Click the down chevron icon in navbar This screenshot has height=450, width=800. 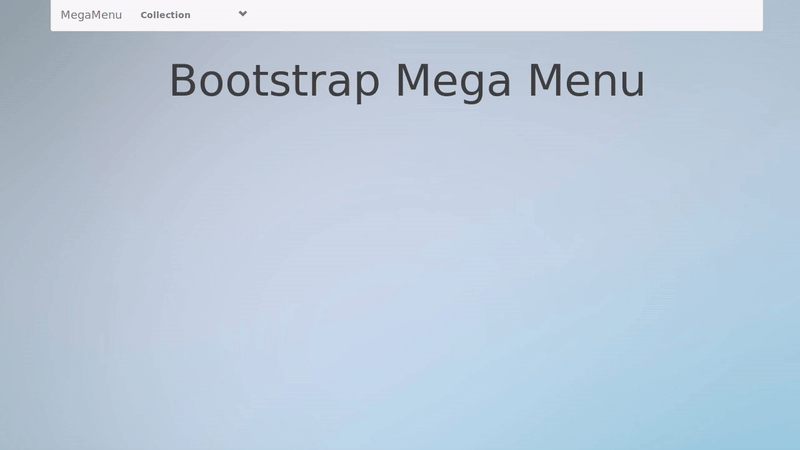pyautogui.click(x=243, y=14)
